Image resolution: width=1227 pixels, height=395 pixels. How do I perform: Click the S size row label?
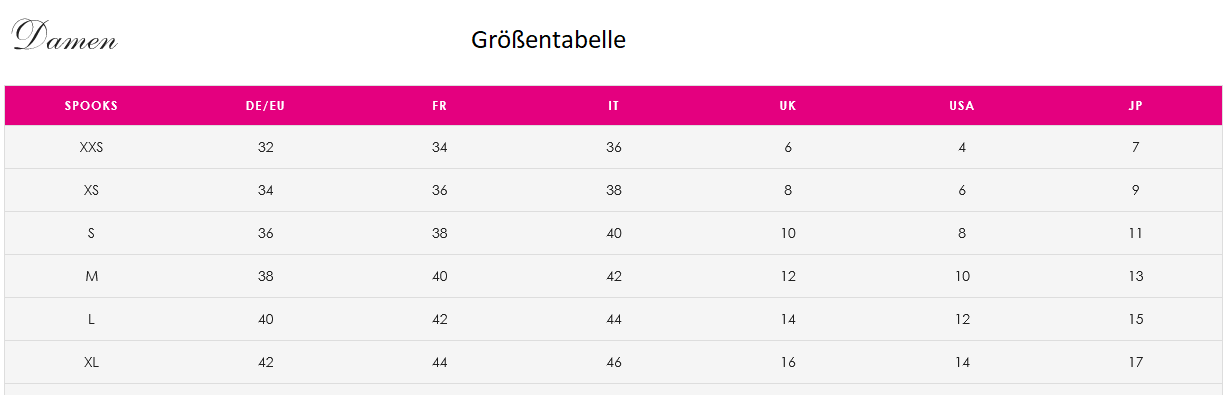pyautogui.click(x=91, y=233)
